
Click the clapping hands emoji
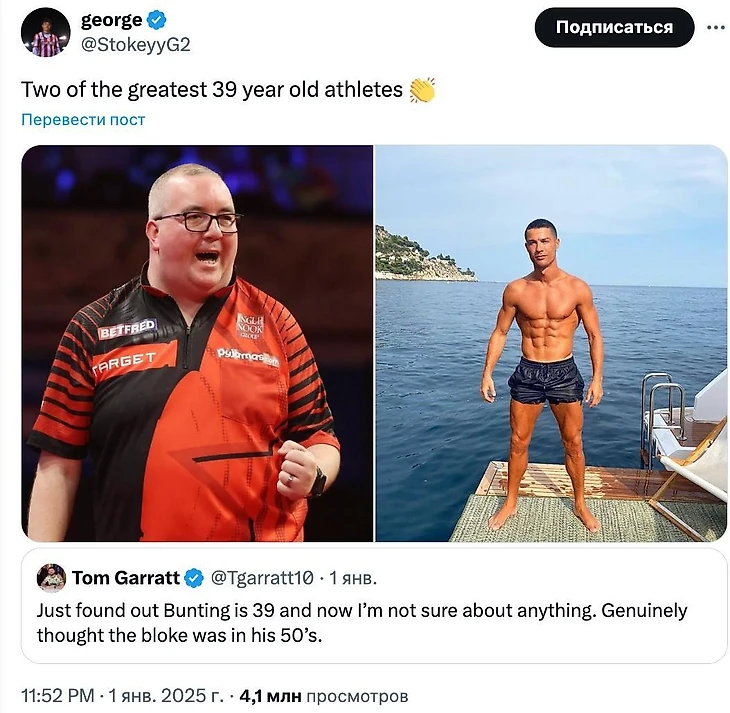(x=422, y=89)
